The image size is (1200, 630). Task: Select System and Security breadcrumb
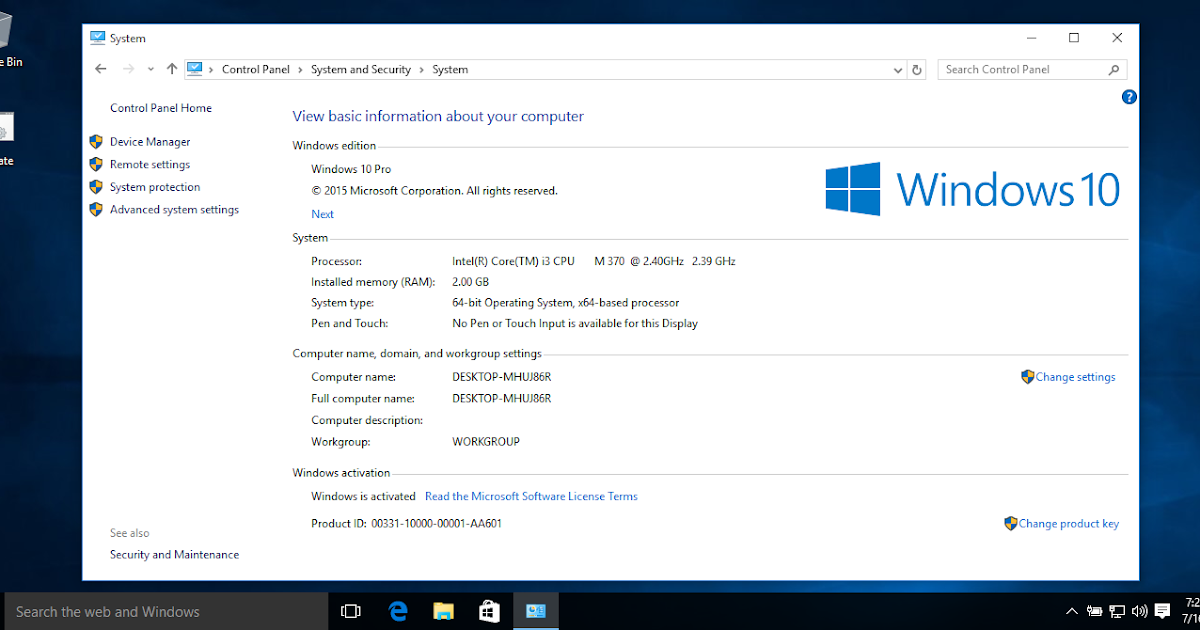pyautogui.click(x=361, y=69)
